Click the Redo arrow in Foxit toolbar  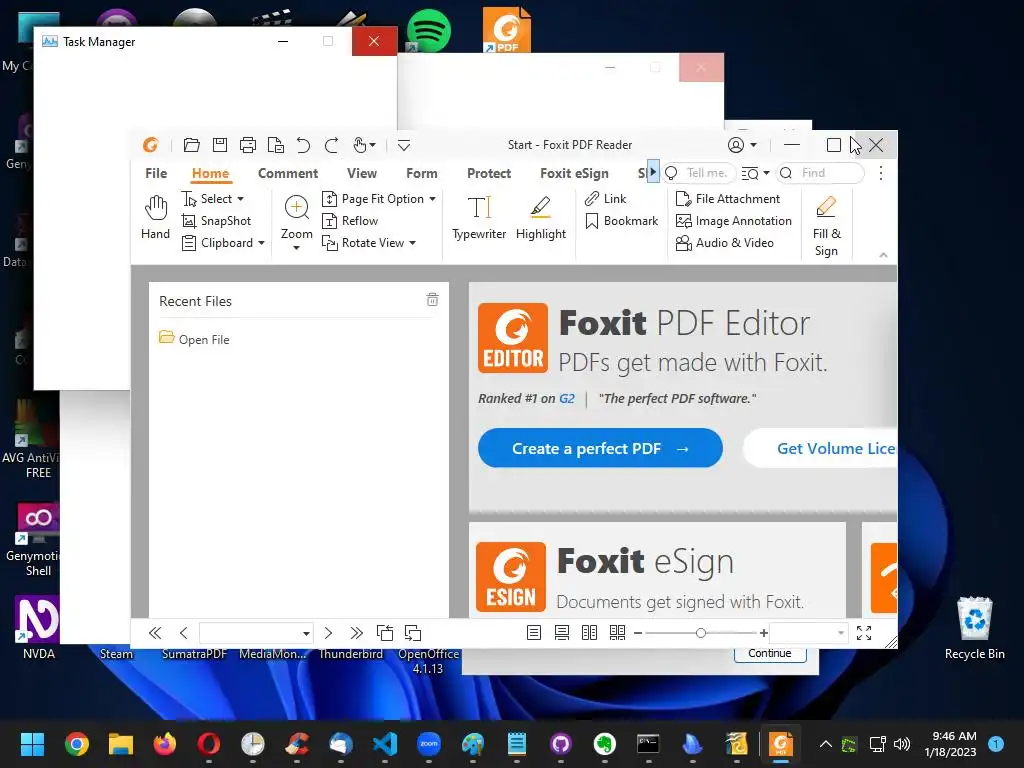[x=332, y=145]
